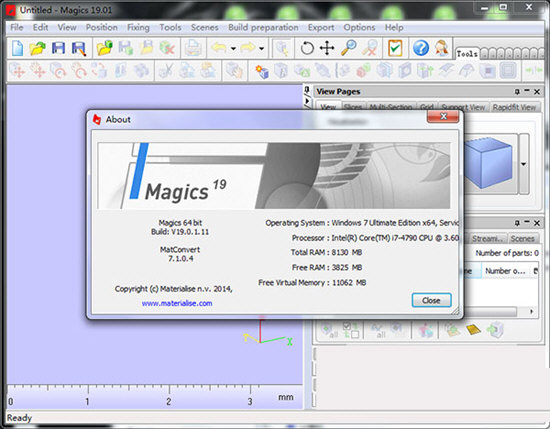Switch to the Streami.. tab
Screen dimensions: 550x429
pyautogui.click(x=487, y=239)
